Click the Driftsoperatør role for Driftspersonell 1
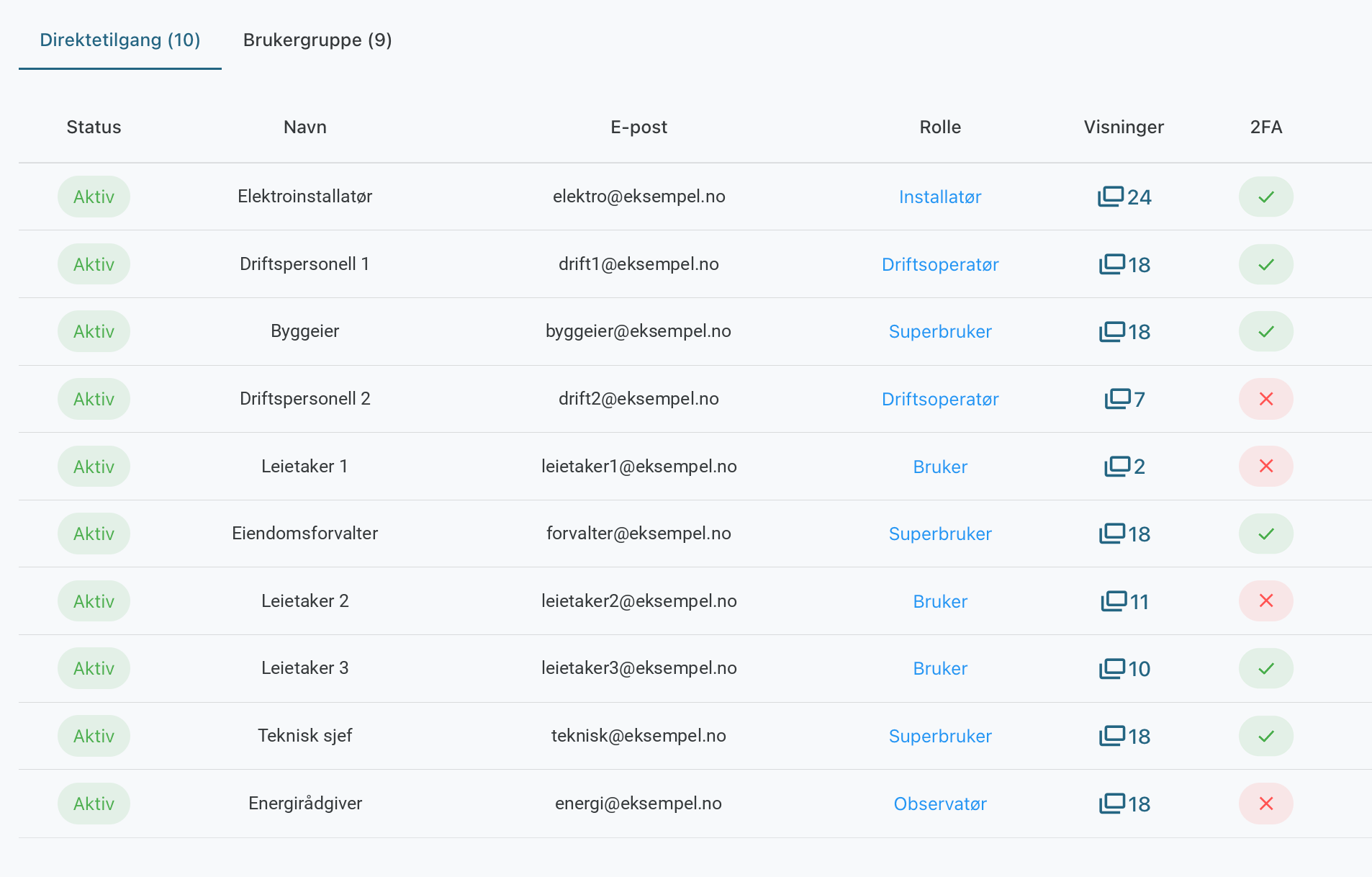This screenshot has height=877, width=1372. (x=940, y=264)
